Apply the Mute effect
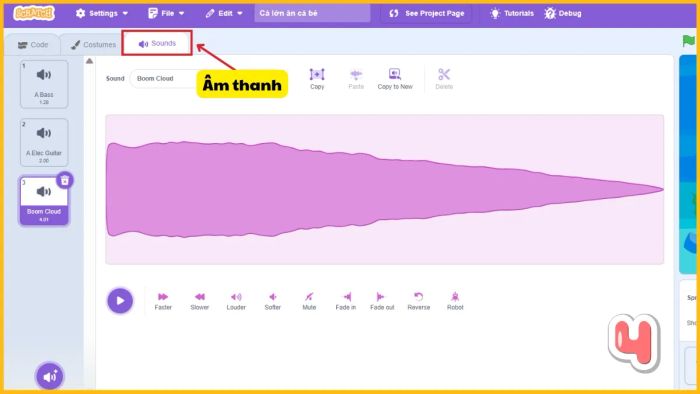The width and height of the screenshot is (700, 394). point(309,301)
